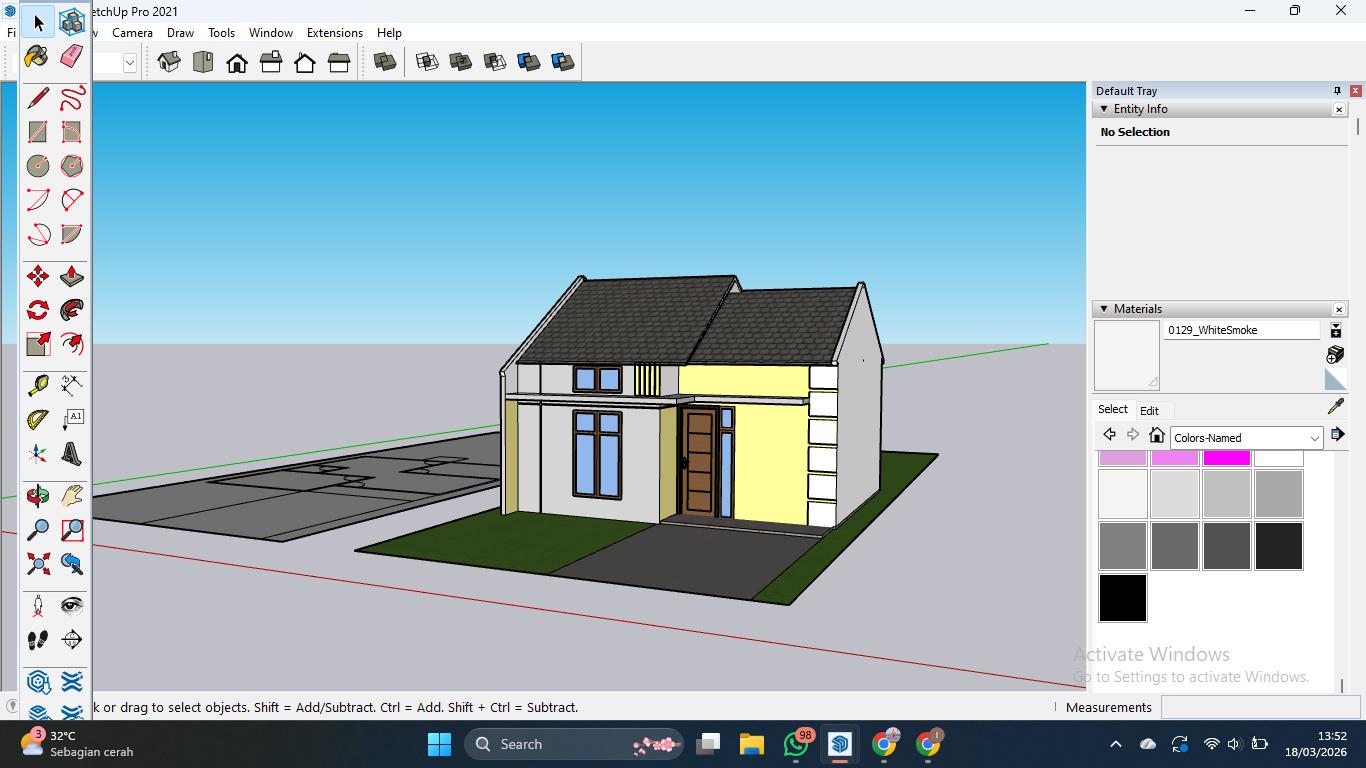Collapse the Entity Info panel

[1104, 109]
